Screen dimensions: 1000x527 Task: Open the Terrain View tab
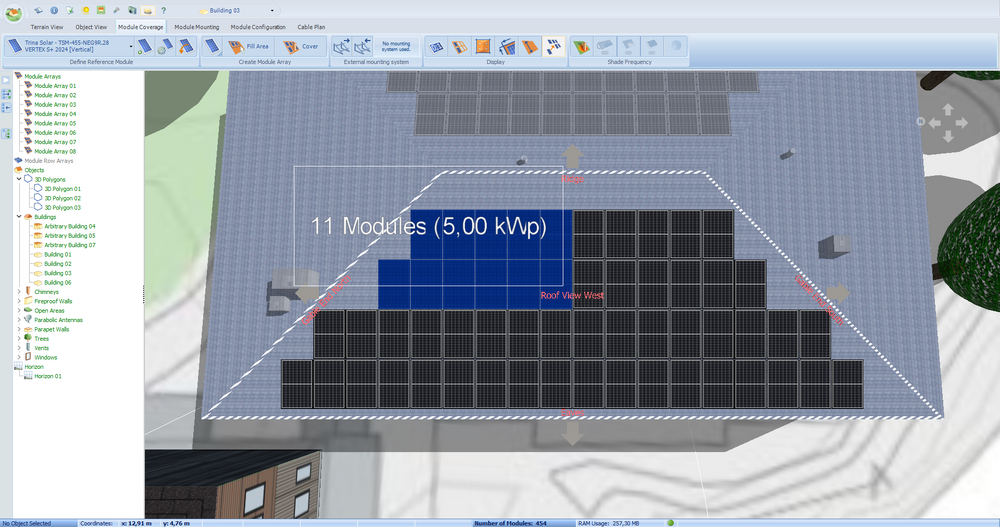coord(47,27)
